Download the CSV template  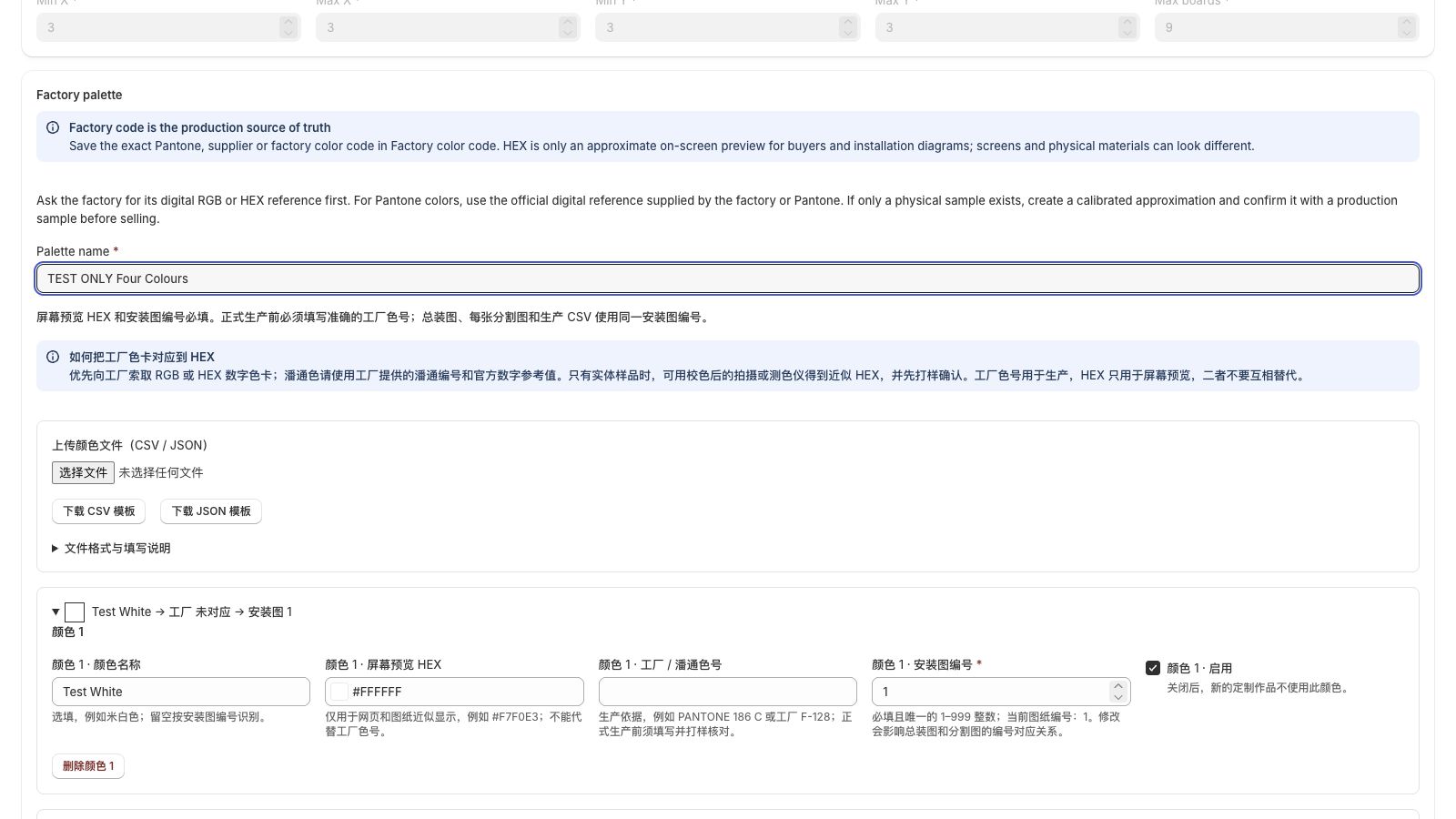click(x=98, y=511)
